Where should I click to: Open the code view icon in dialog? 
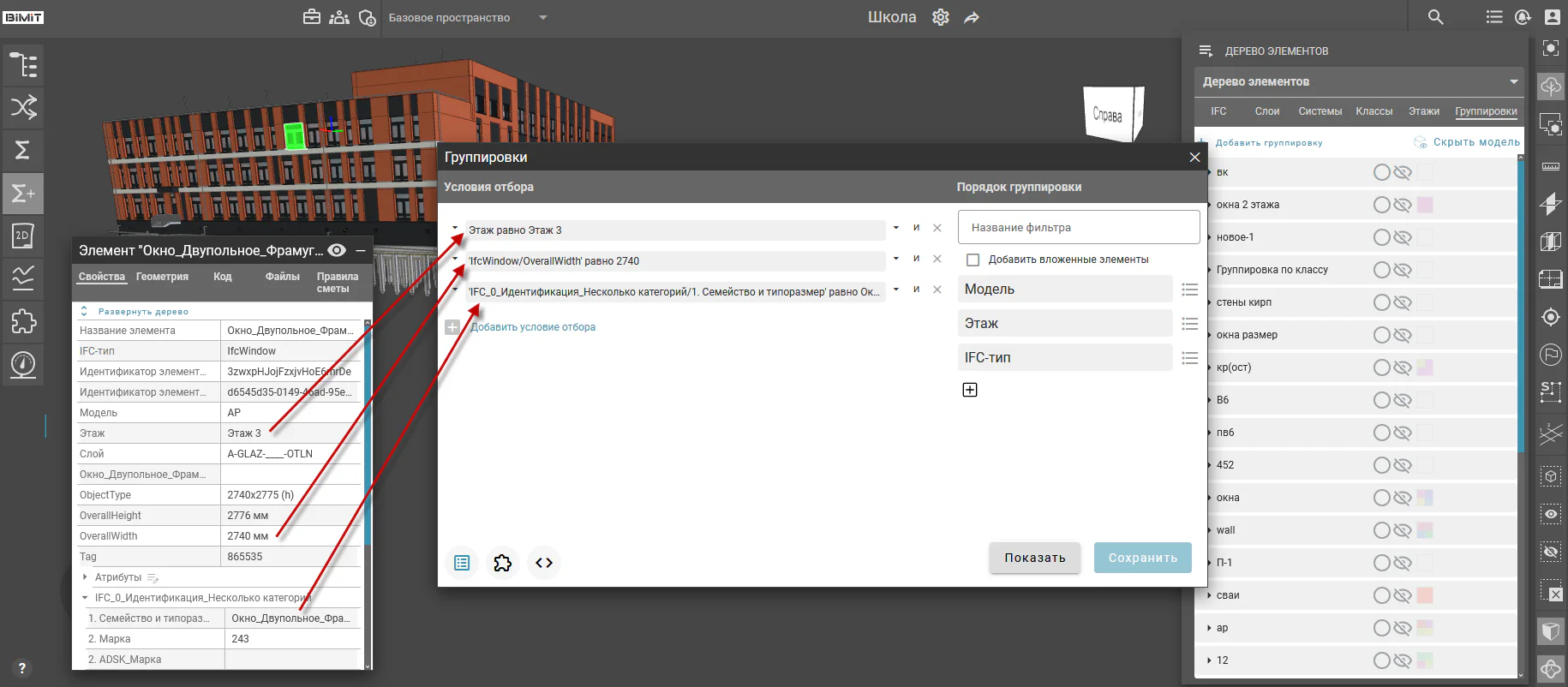pos(544,563)
